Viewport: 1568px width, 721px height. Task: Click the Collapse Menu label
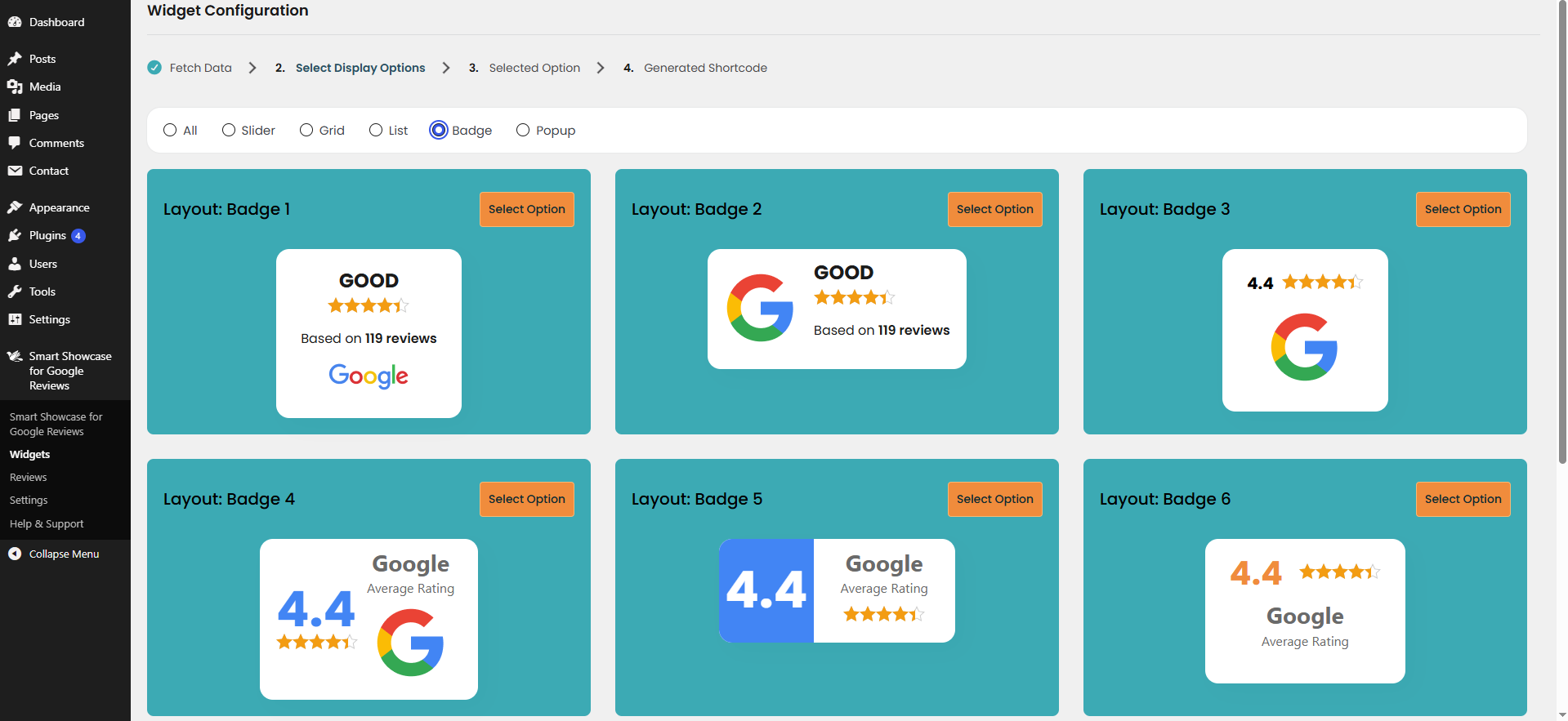coord(64,554)
